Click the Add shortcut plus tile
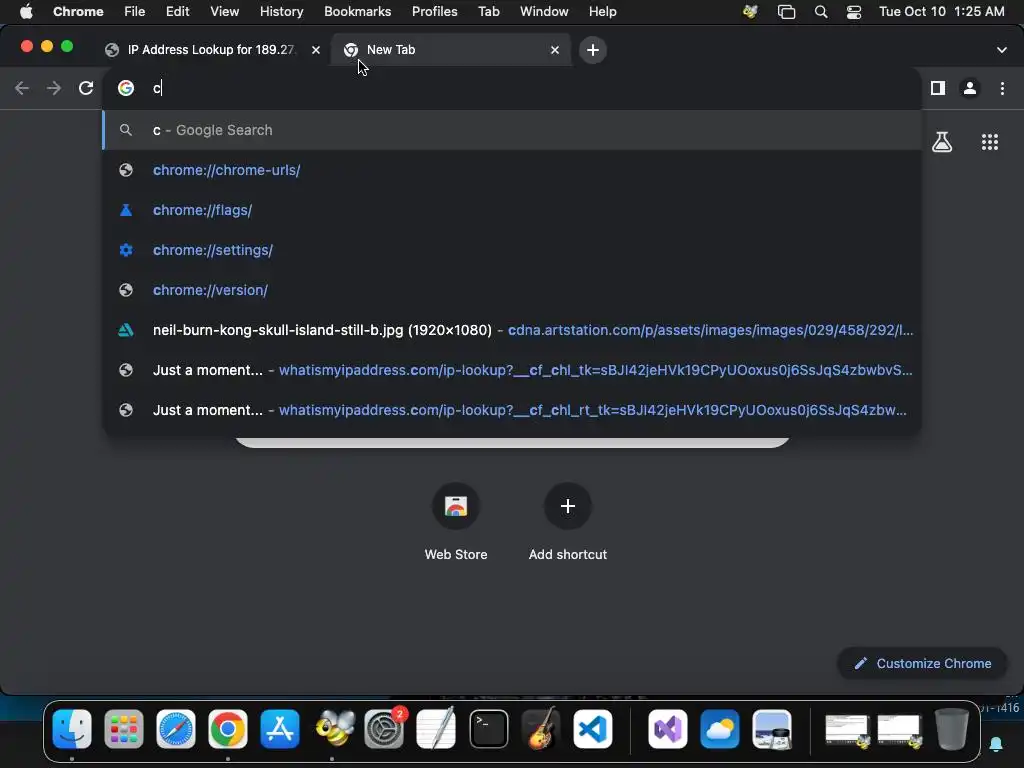 pos(568,506)
